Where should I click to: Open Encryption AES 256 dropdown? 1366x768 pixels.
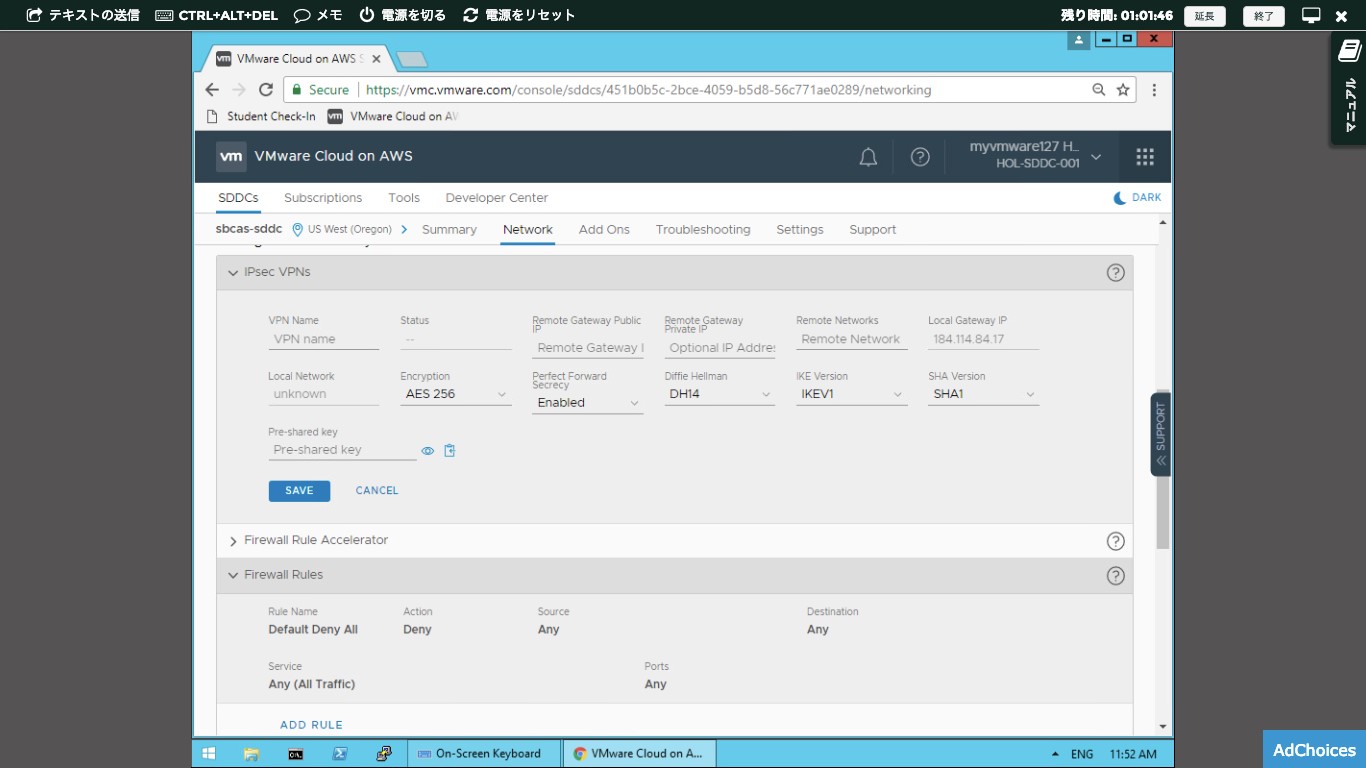(456, 395)
